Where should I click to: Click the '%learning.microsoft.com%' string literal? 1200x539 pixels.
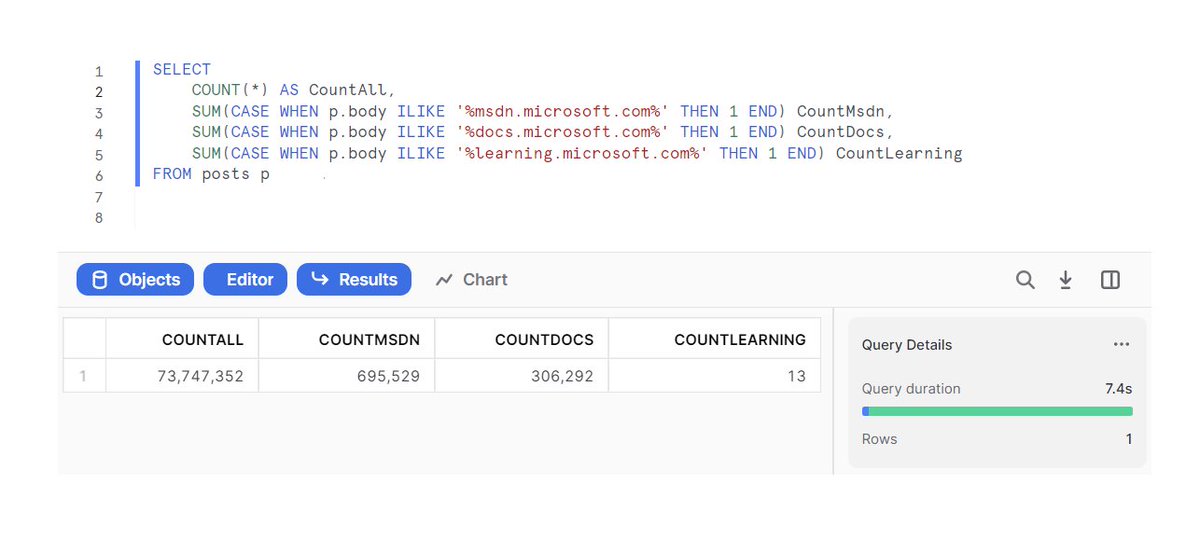[583, 153]
